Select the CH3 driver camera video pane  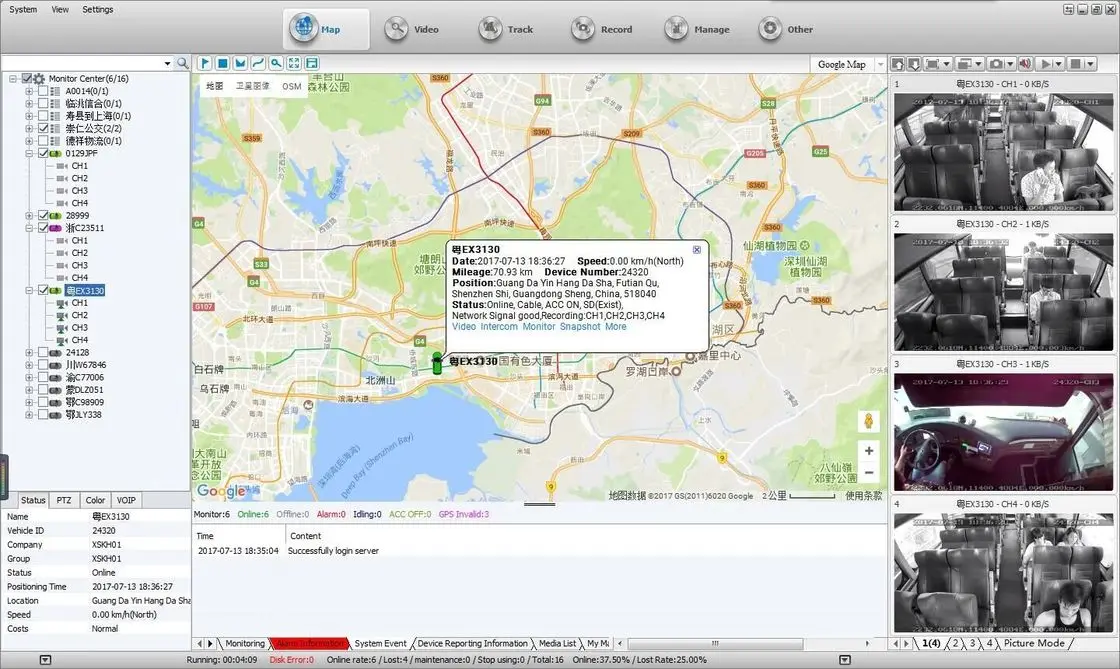click(x=1003, y=432)
